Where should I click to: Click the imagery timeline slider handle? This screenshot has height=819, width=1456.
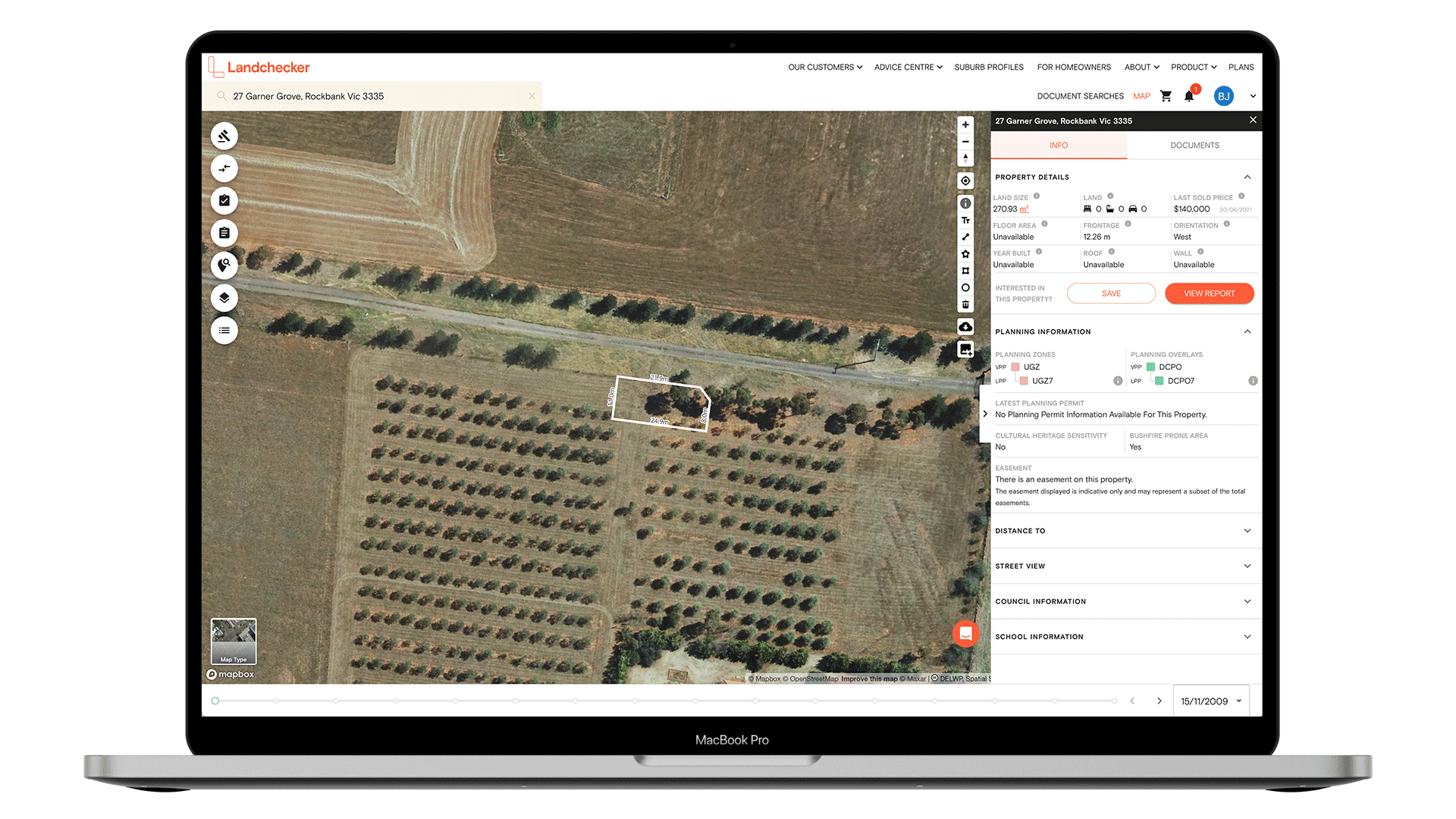(215, 701)
